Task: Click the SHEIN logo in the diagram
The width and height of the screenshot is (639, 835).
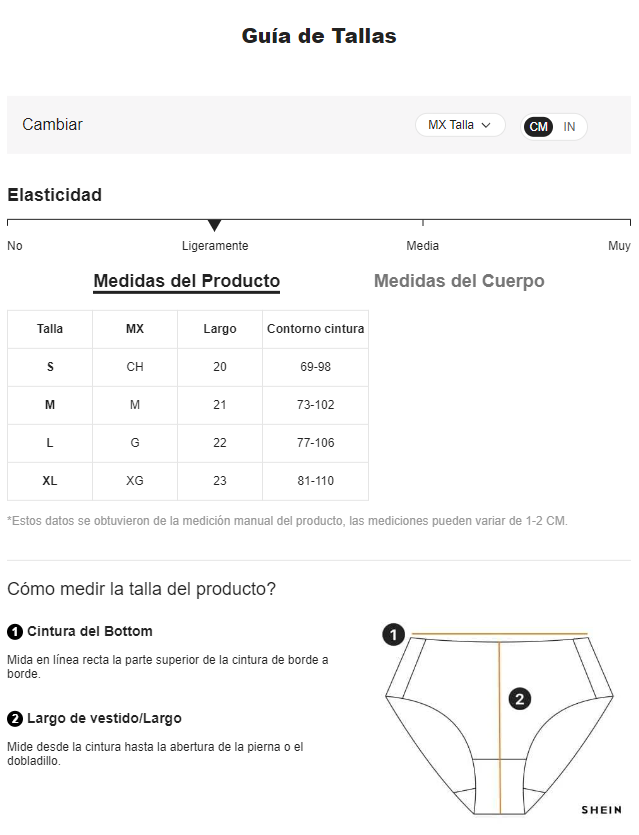Action: [602, 810]
